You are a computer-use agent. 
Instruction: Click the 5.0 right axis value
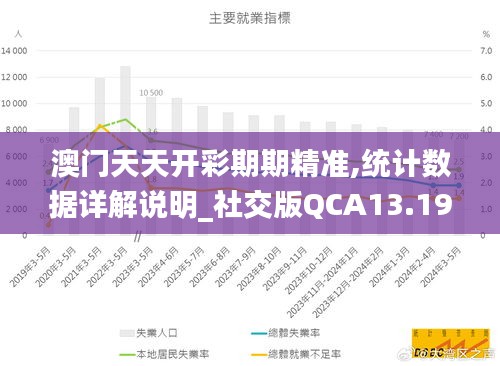486,104
